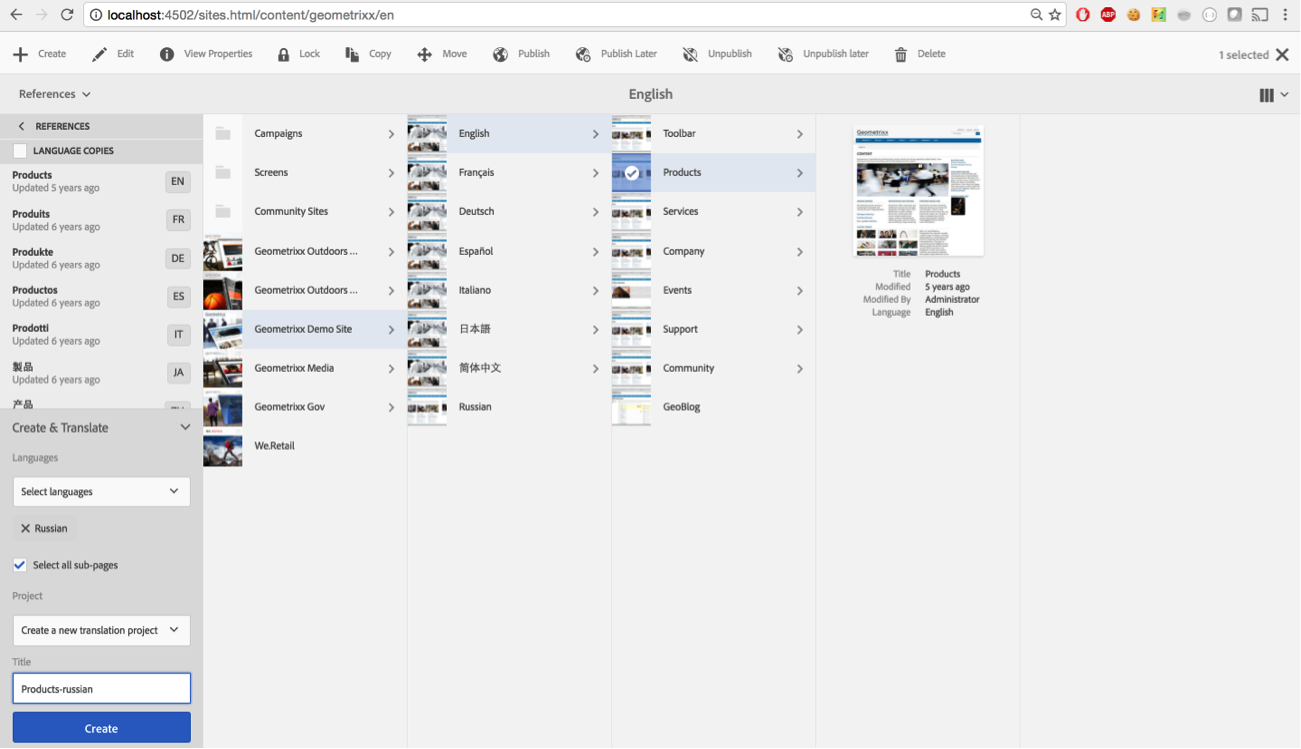The height and width of the screenshot is (749, 1301).
Task: Remove the Russian language tag
Action: (26, 528)
